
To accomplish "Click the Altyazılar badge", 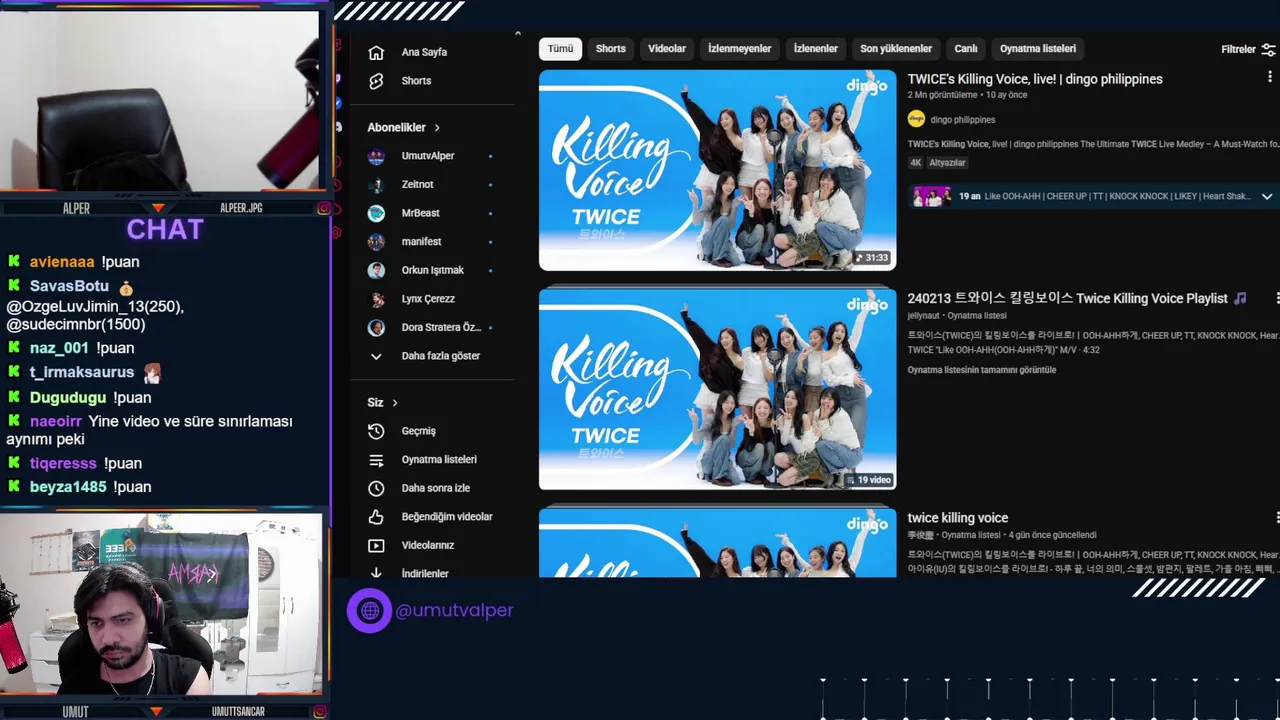I will (947, 163).
